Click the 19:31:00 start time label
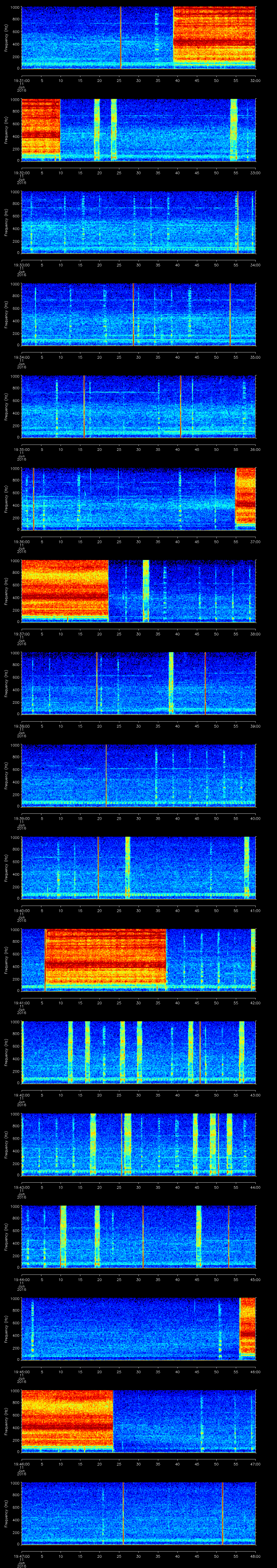Viewport: 277px width, 1568px height. 21,80
